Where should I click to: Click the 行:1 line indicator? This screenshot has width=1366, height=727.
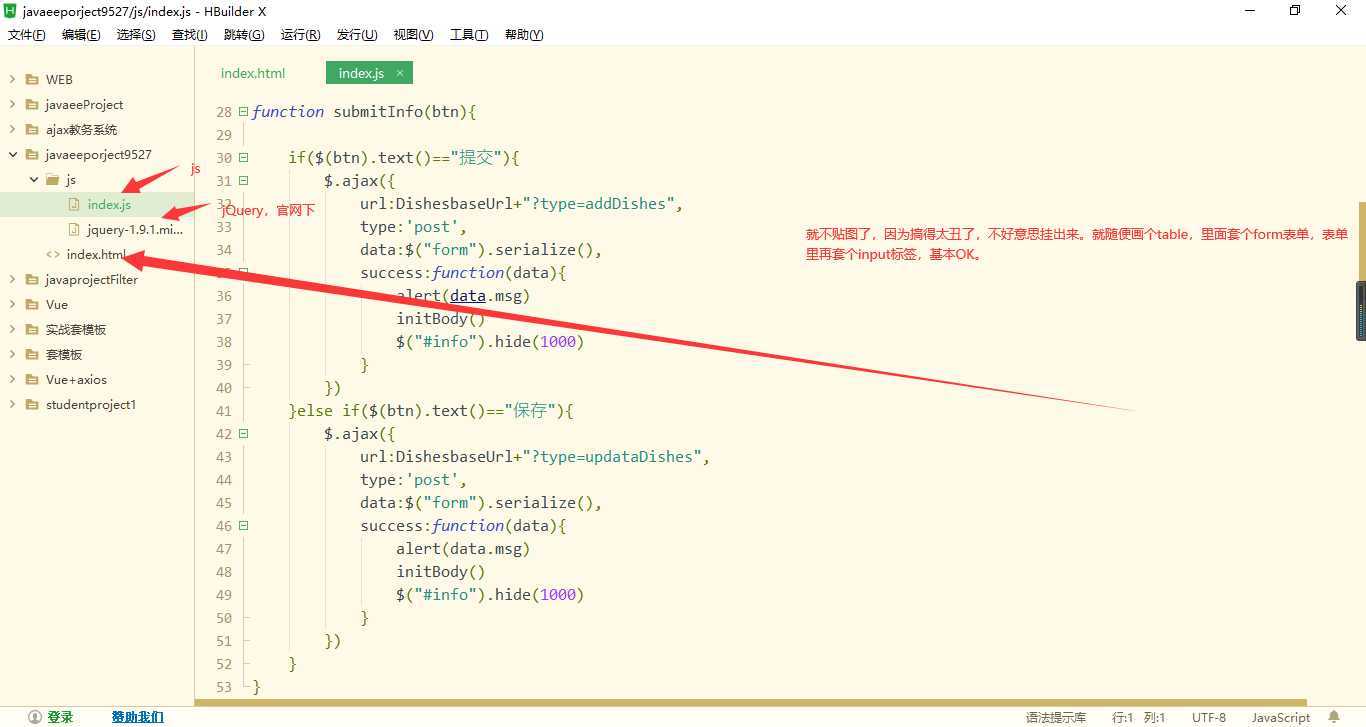pyautogui.click(x=1123, y=717)
